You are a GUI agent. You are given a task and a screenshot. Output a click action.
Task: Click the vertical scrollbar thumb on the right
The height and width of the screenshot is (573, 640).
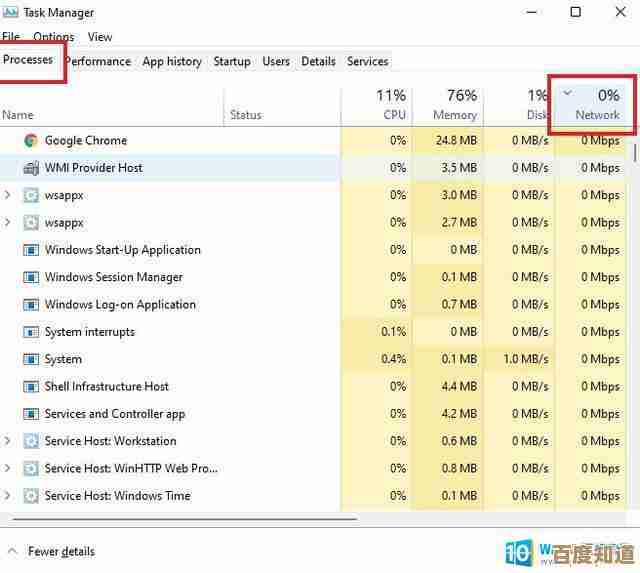tap(635, 152)
